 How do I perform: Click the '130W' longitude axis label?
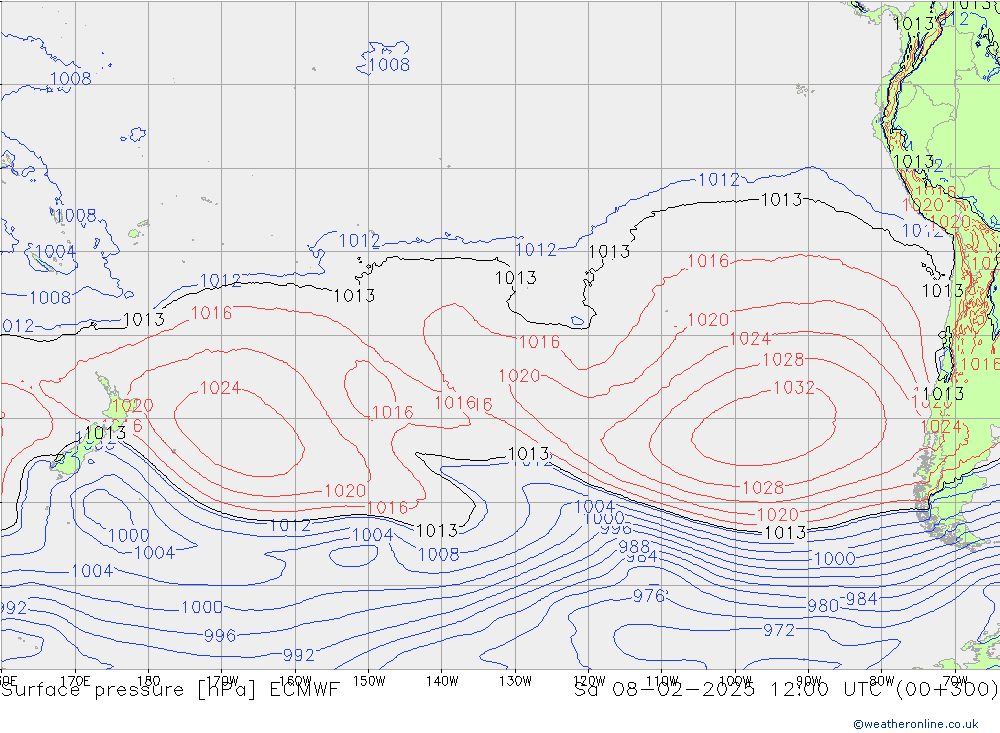[x=515, y=681]
